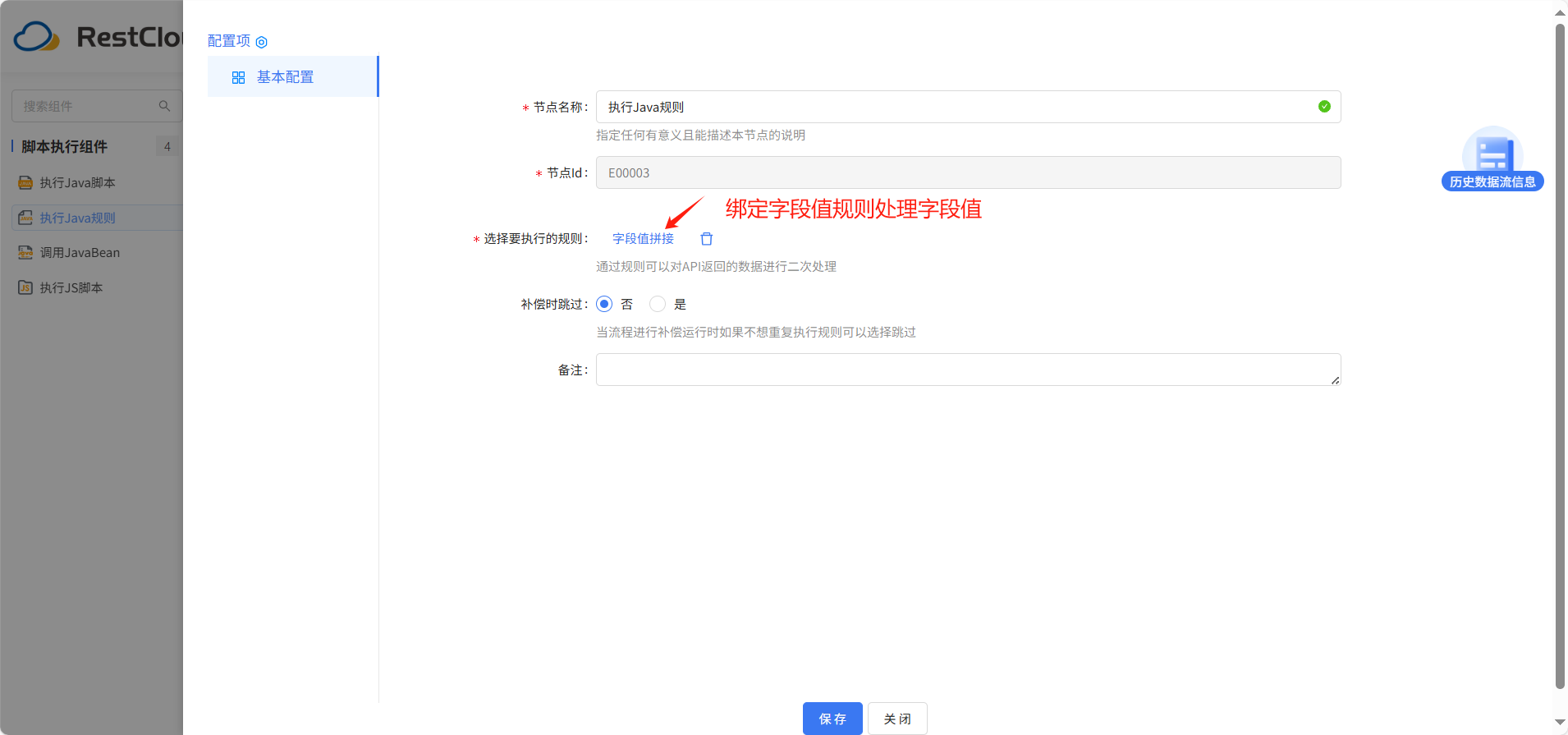Screen dimensions: 1568x735
Task: Click the hint 当流程进行补偿运行时如果不想重复执行规则可以选择跳过
Action: 756,332
